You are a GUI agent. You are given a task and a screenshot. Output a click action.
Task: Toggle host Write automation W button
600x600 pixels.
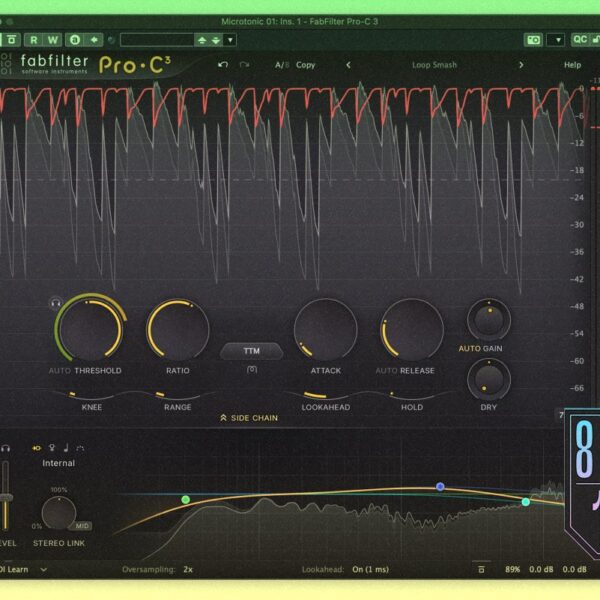[x=53, y=40]
